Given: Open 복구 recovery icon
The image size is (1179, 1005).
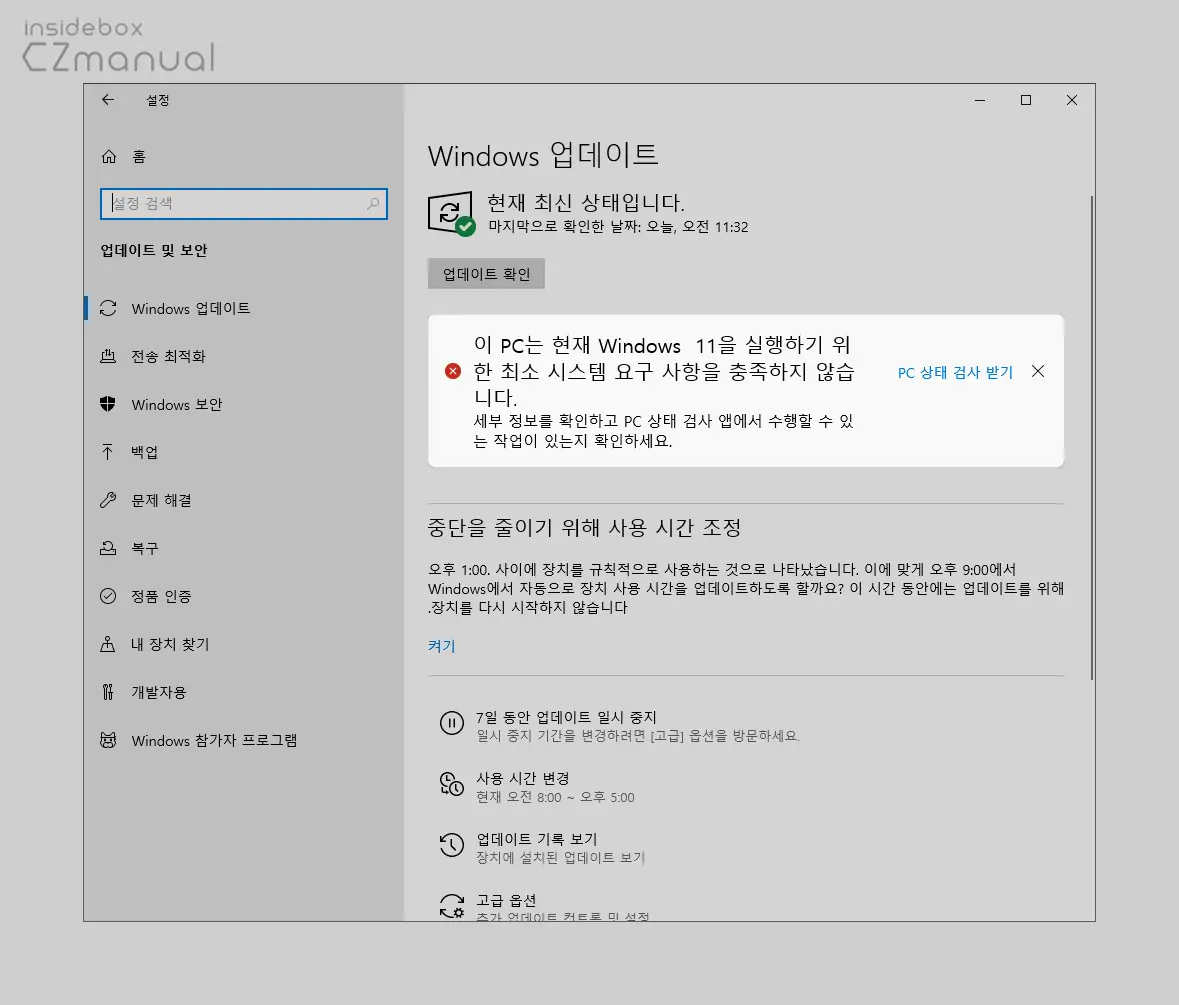Looking at the screenshot, I should [108, 548].
